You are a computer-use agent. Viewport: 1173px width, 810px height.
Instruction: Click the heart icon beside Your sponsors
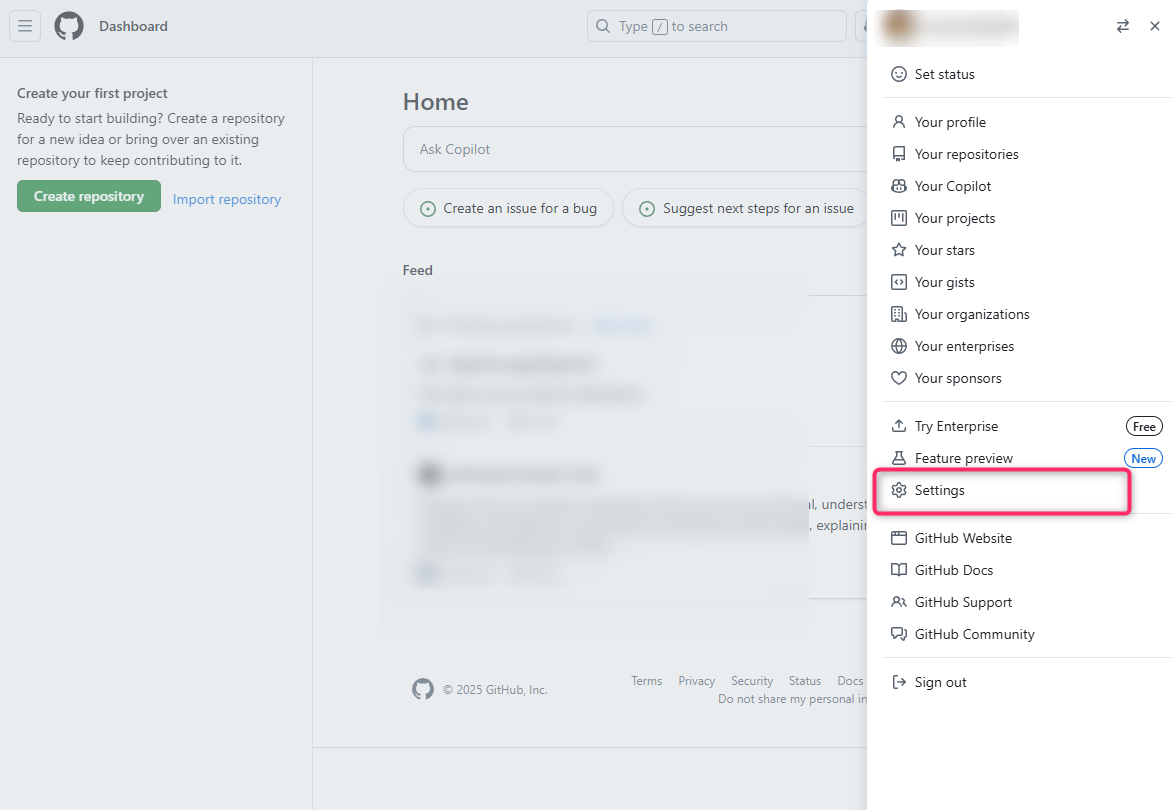[x=898, y=378]
